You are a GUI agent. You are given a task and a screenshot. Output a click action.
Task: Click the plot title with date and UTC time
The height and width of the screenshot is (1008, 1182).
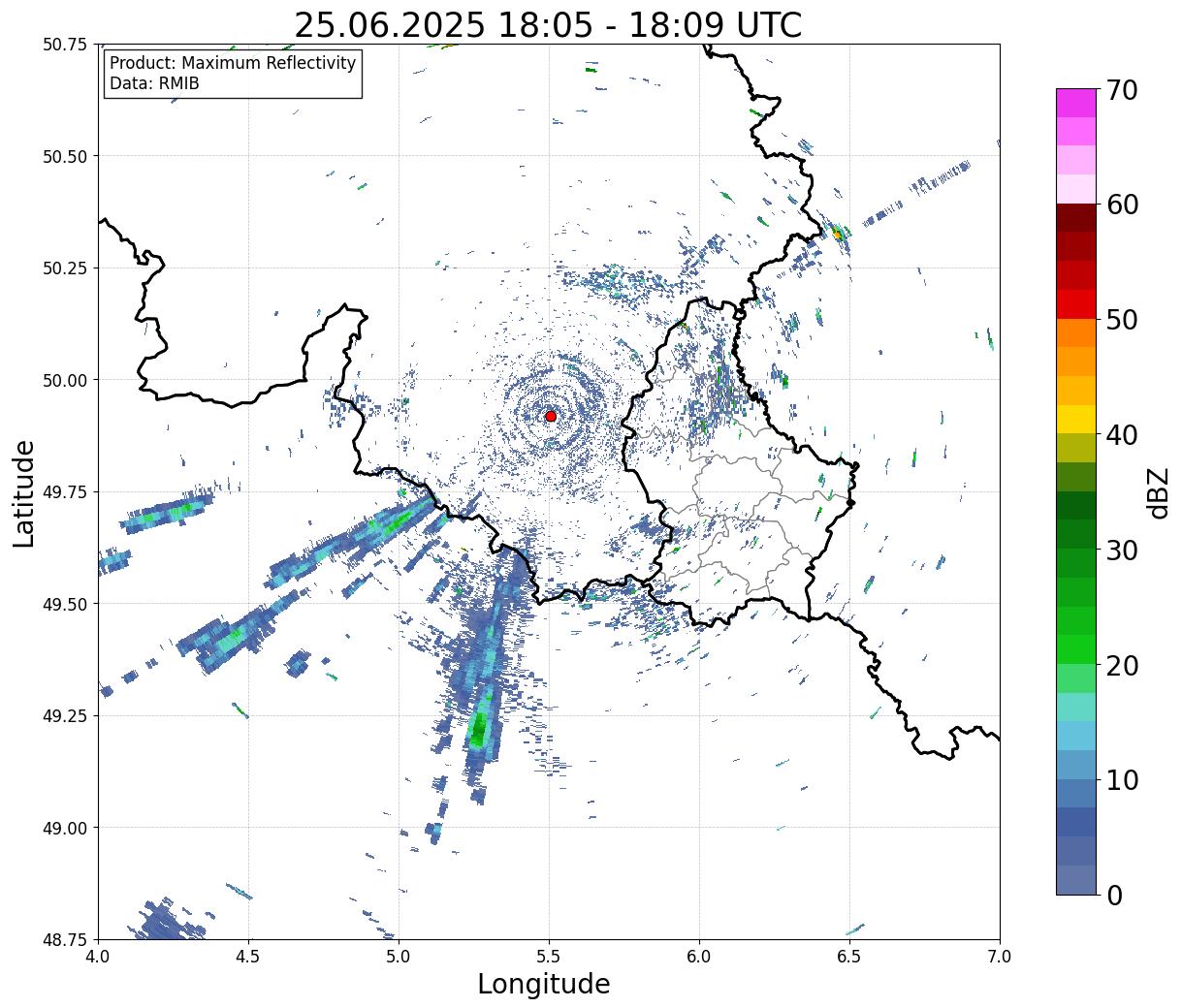548,24
